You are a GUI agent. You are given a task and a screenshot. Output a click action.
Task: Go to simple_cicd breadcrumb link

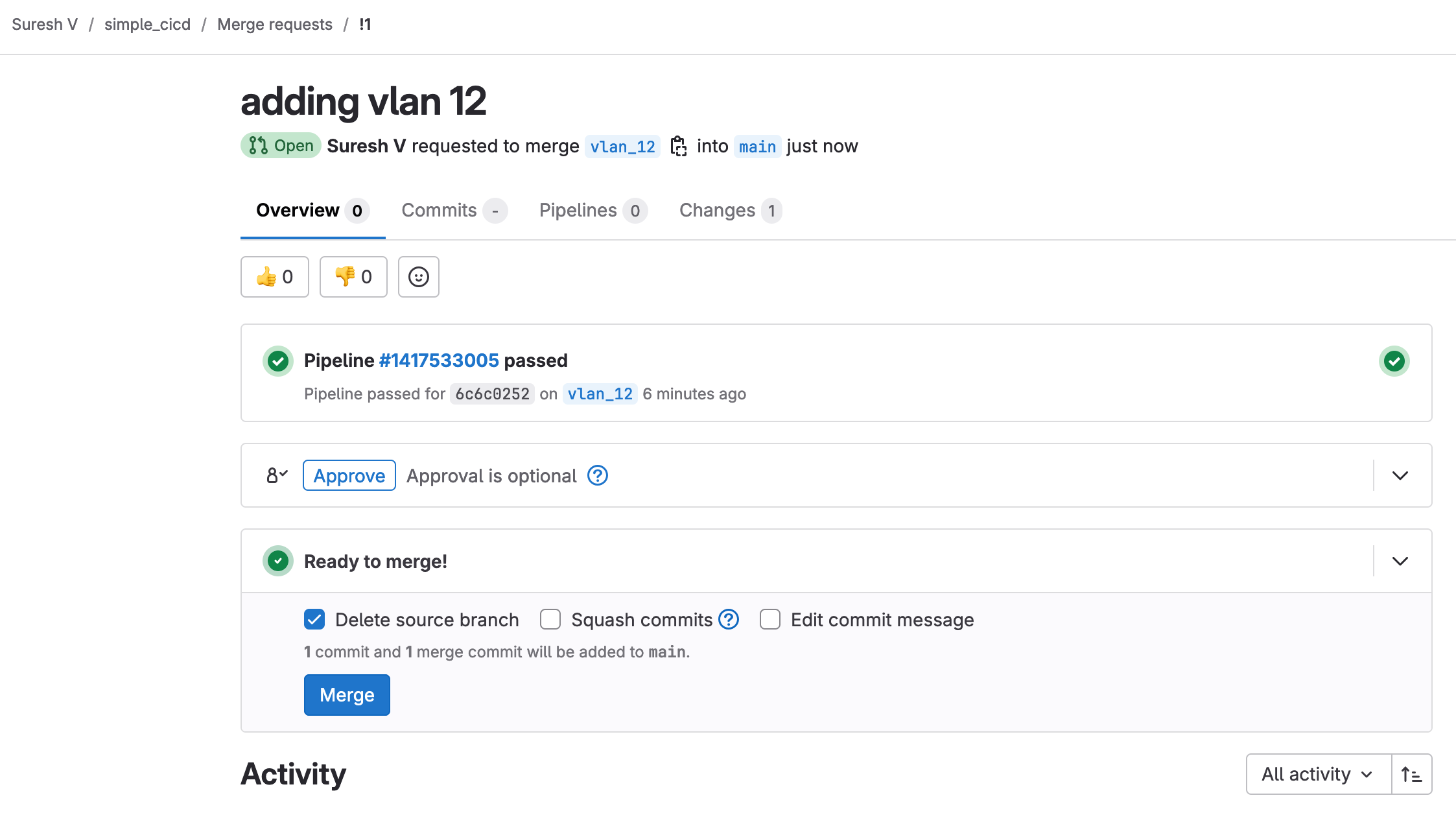click(x=147, y=25)
